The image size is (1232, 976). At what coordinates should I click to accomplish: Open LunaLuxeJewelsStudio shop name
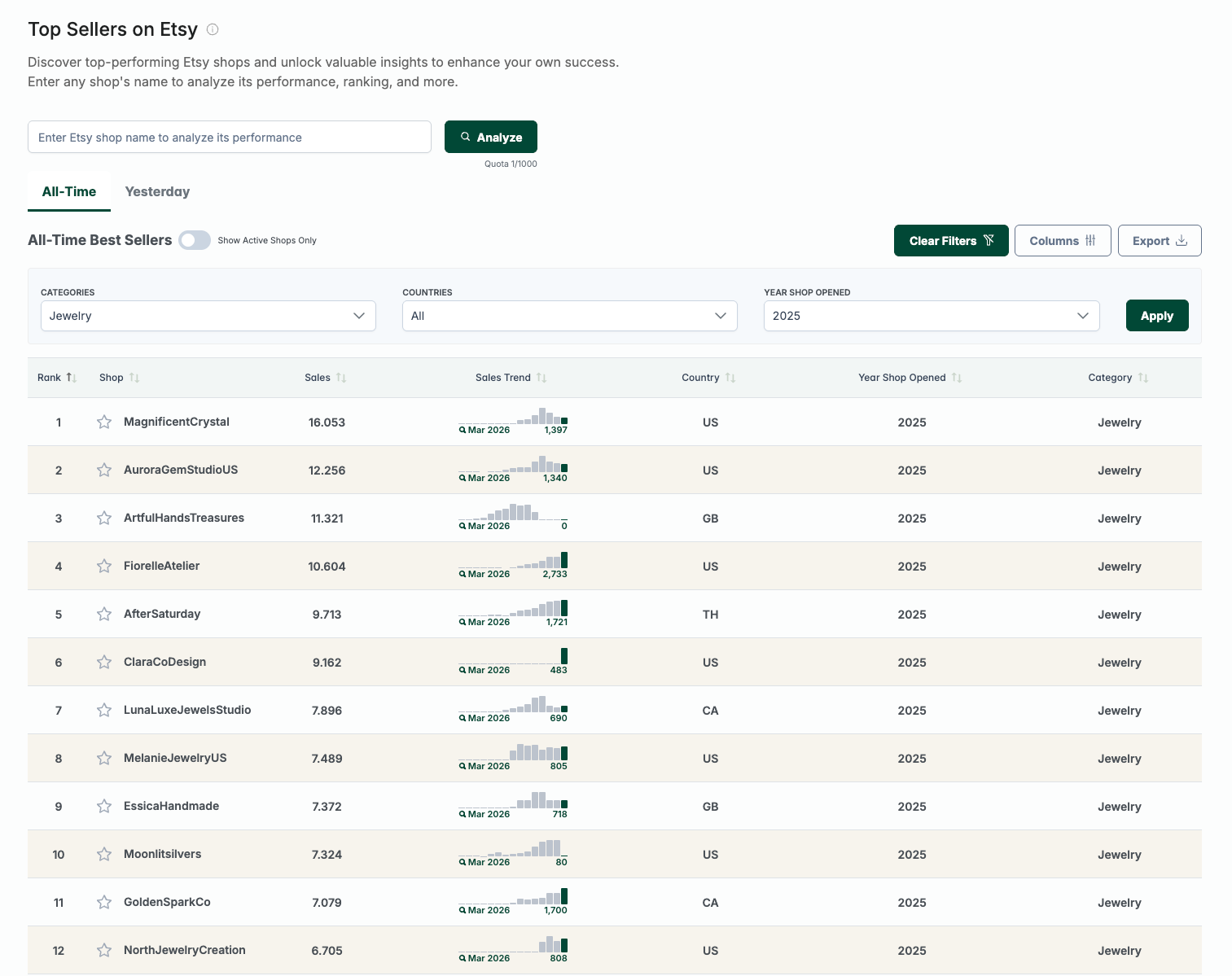click(187, 710)
